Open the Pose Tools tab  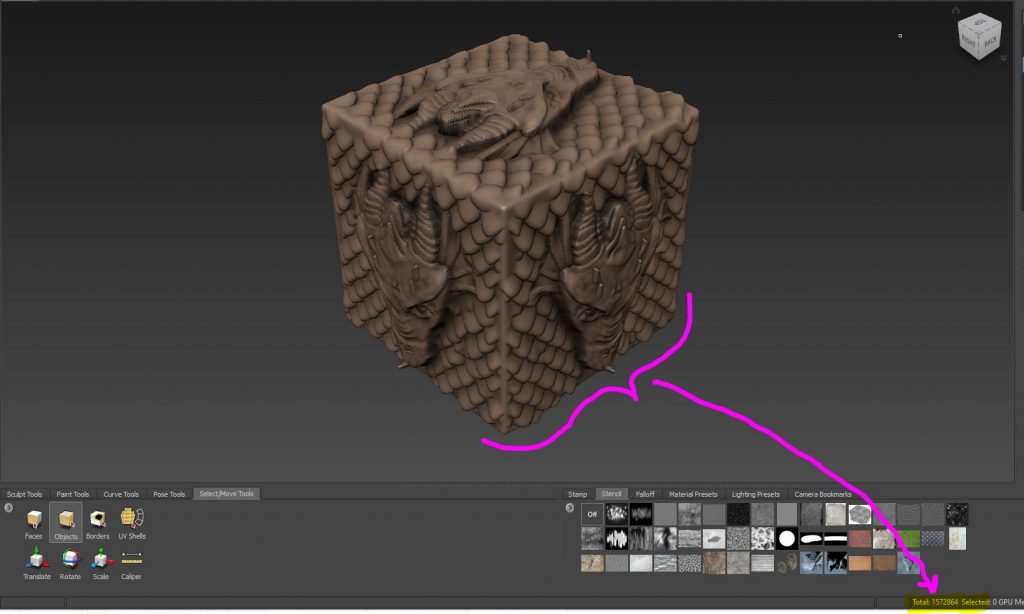click(x=168, y=493)
